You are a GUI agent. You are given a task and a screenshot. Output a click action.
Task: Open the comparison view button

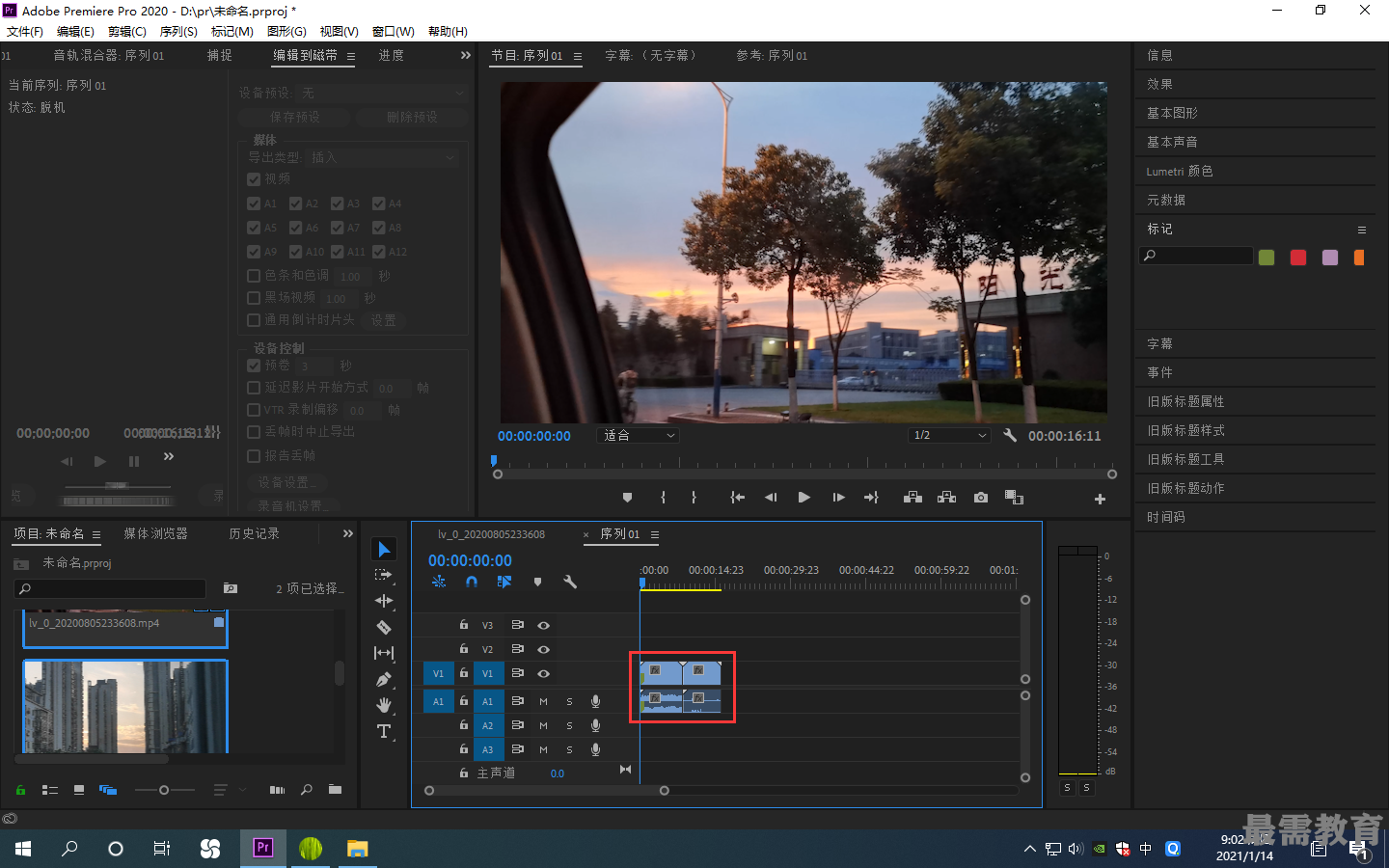1014,498
